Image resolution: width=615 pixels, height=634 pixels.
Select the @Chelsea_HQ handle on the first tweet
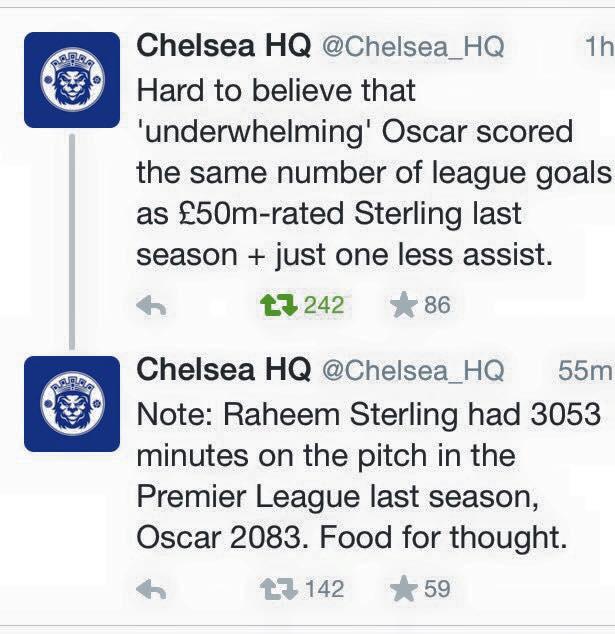(x=413, y=47)
